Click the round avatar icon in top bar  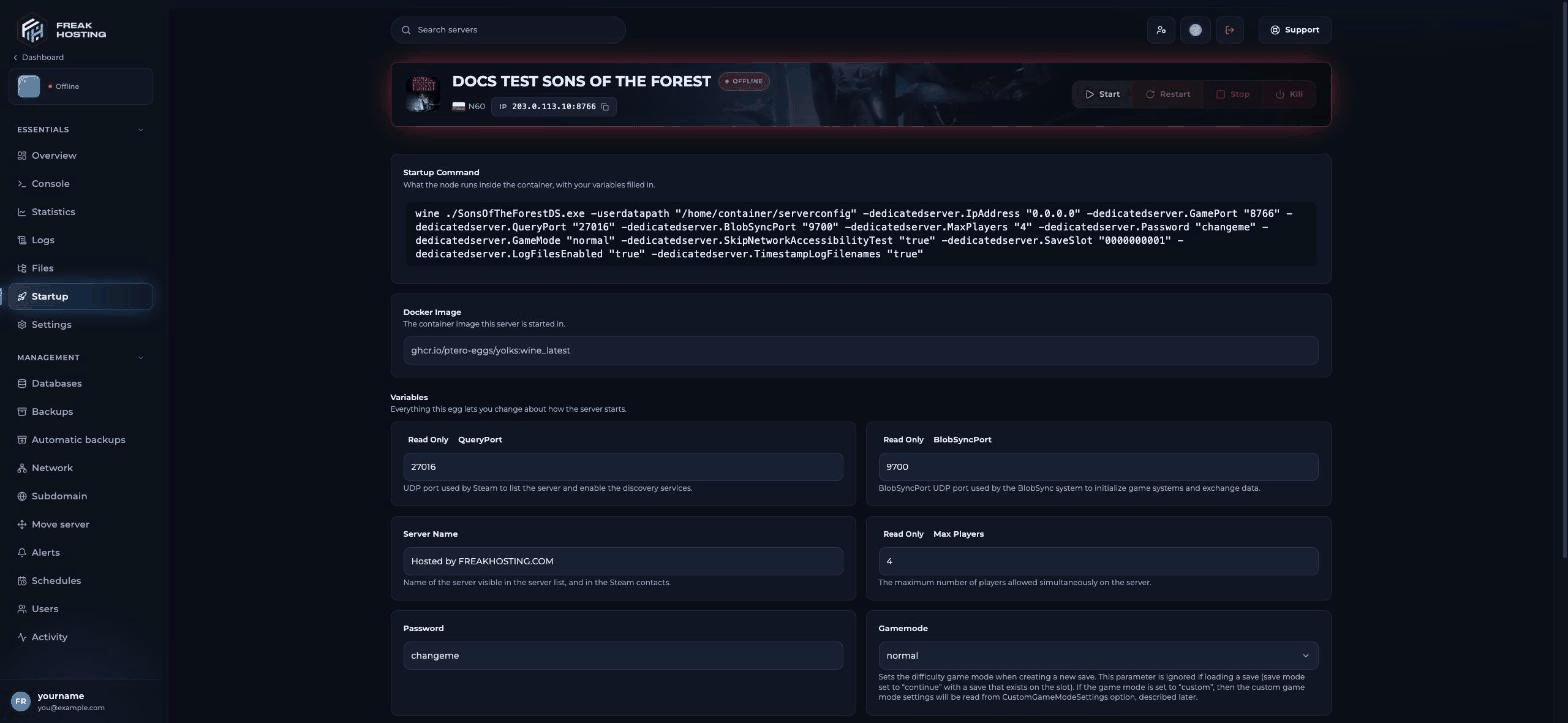[1195, 30]
